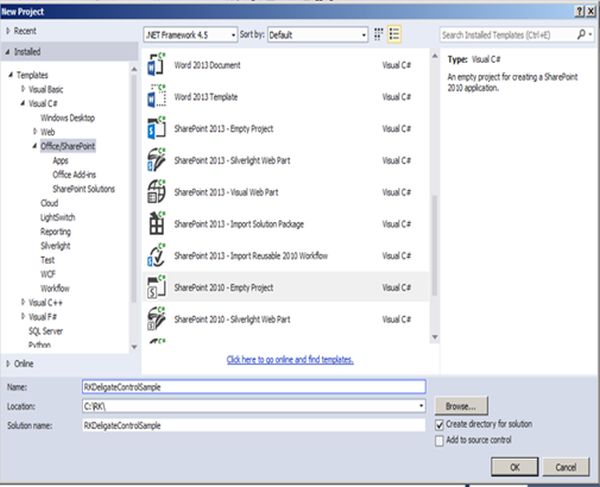Click the Word 2013 Document template icon

157,65
